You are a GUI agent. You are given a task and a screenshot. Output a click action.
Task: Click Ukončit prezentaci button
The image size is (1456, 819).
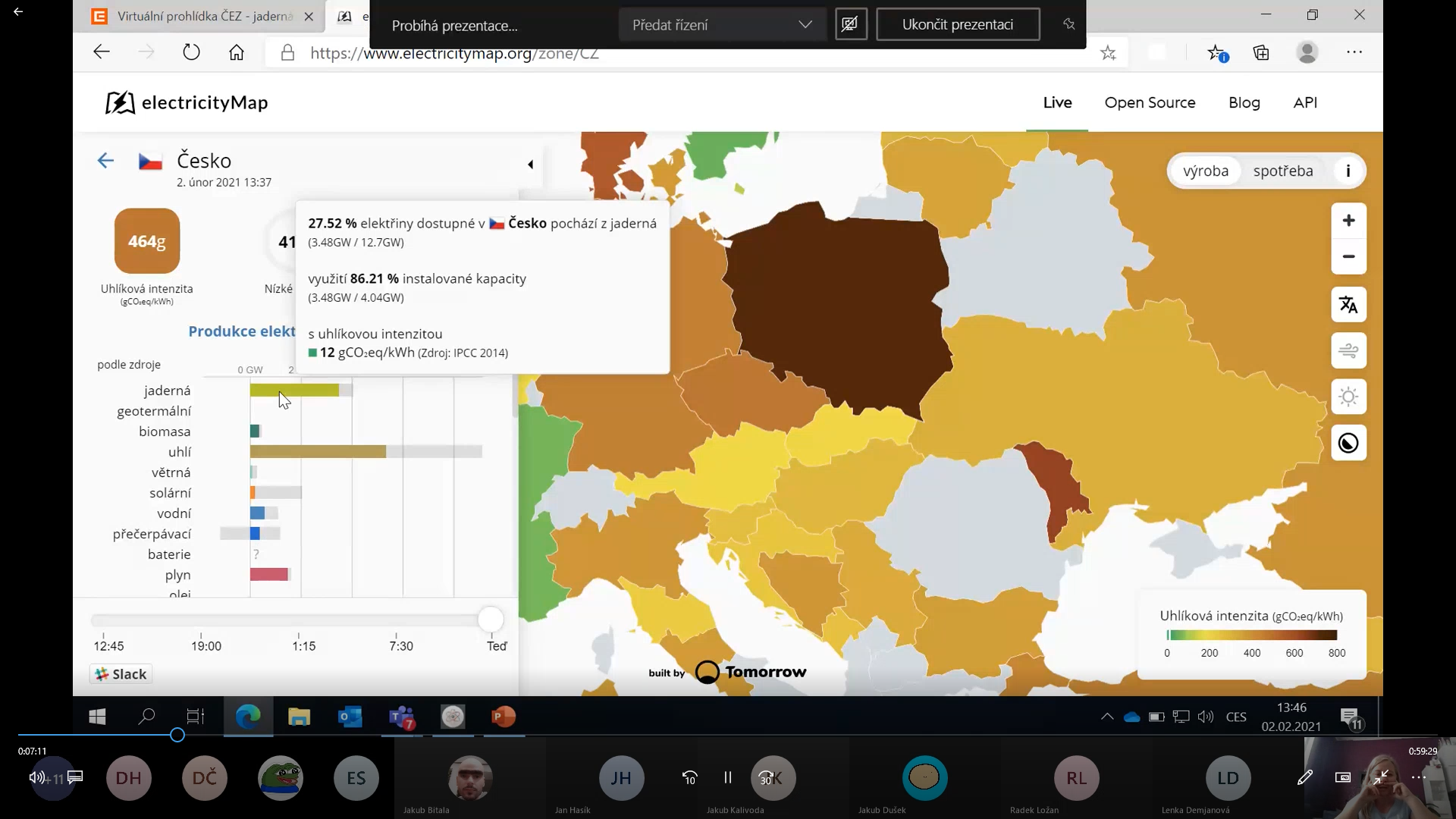(x=958, y=24)
